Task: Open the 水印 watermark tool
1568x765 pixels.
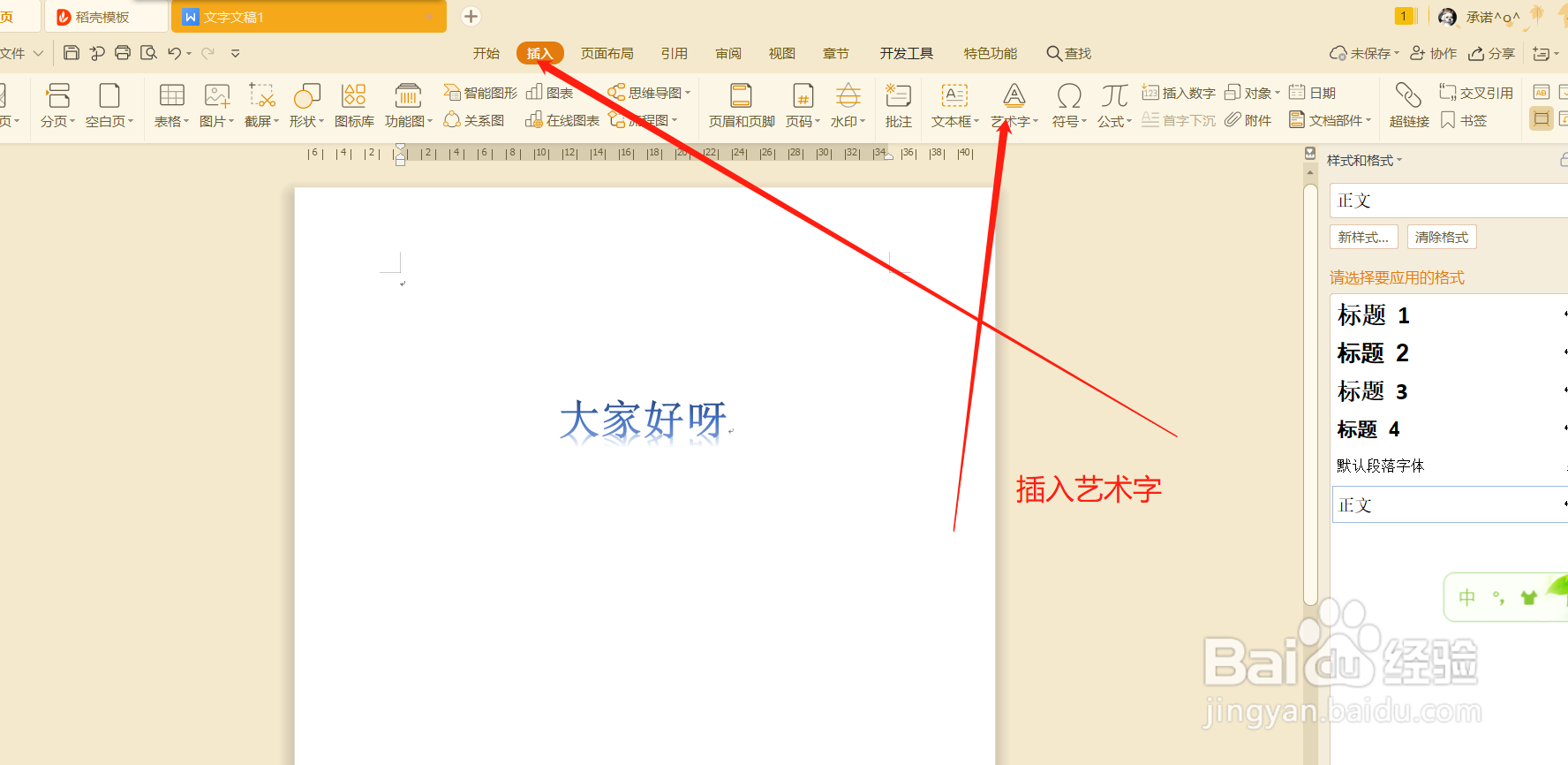Action: click(x=848, y=105)
